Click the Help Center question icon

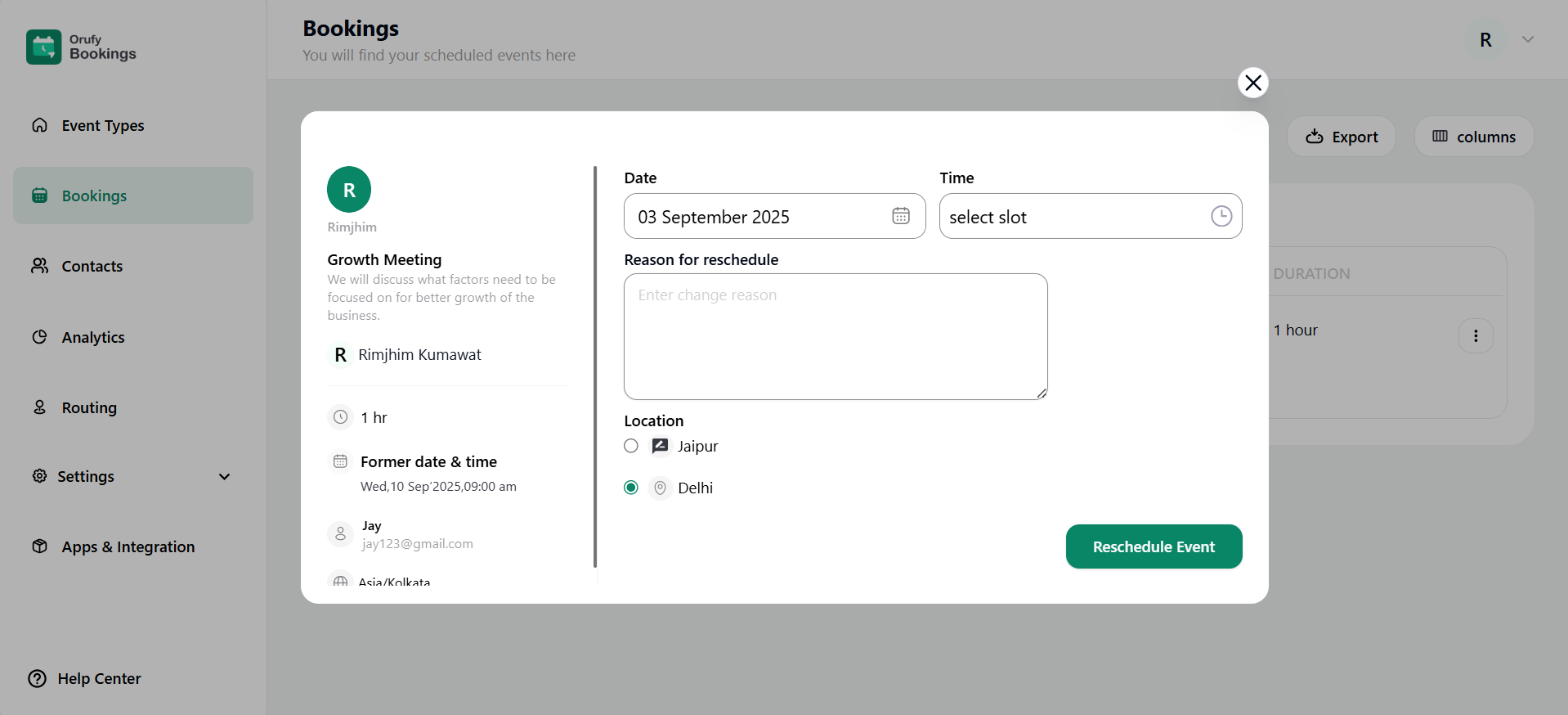[x=38, y=678]
